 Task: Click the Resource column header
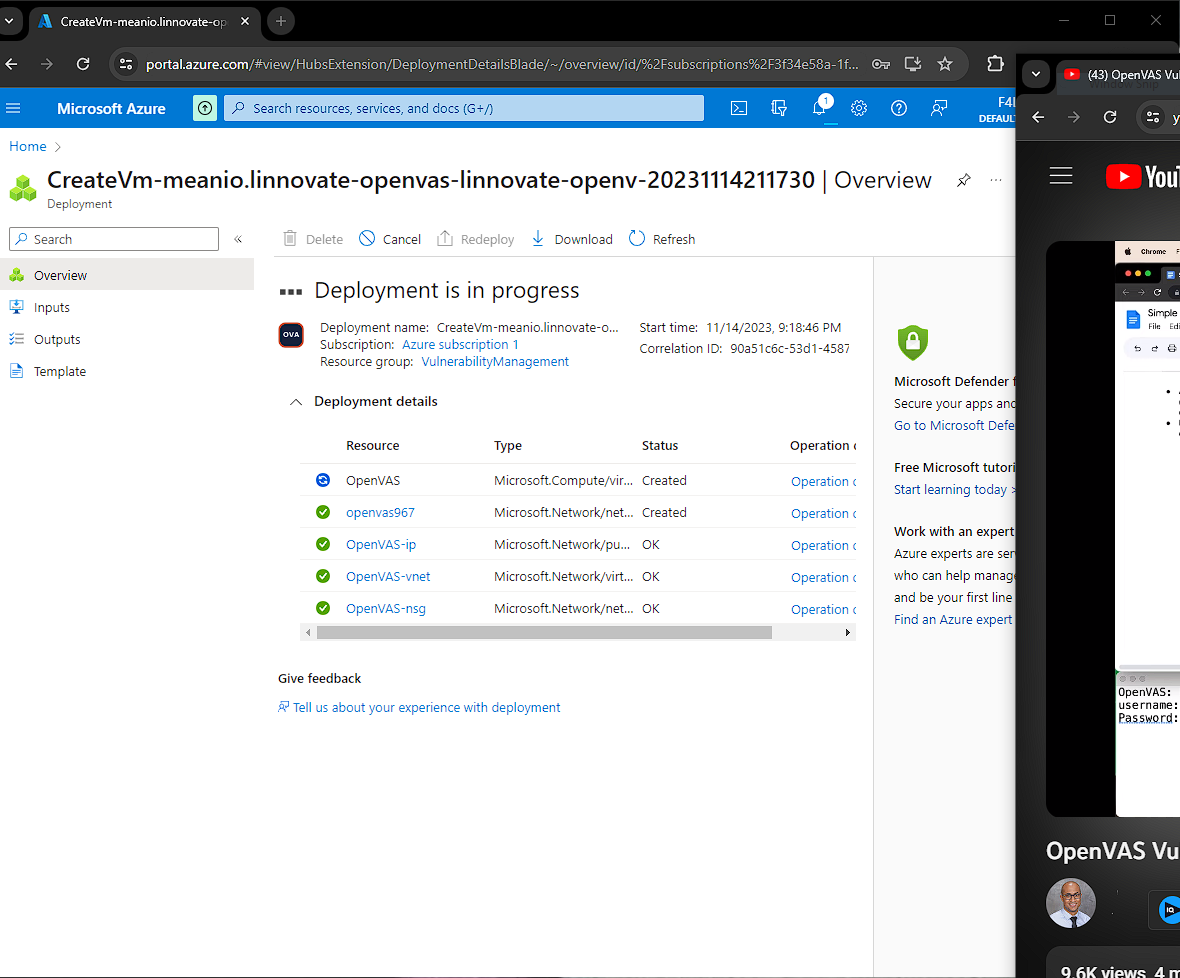(x=373, y=445)
